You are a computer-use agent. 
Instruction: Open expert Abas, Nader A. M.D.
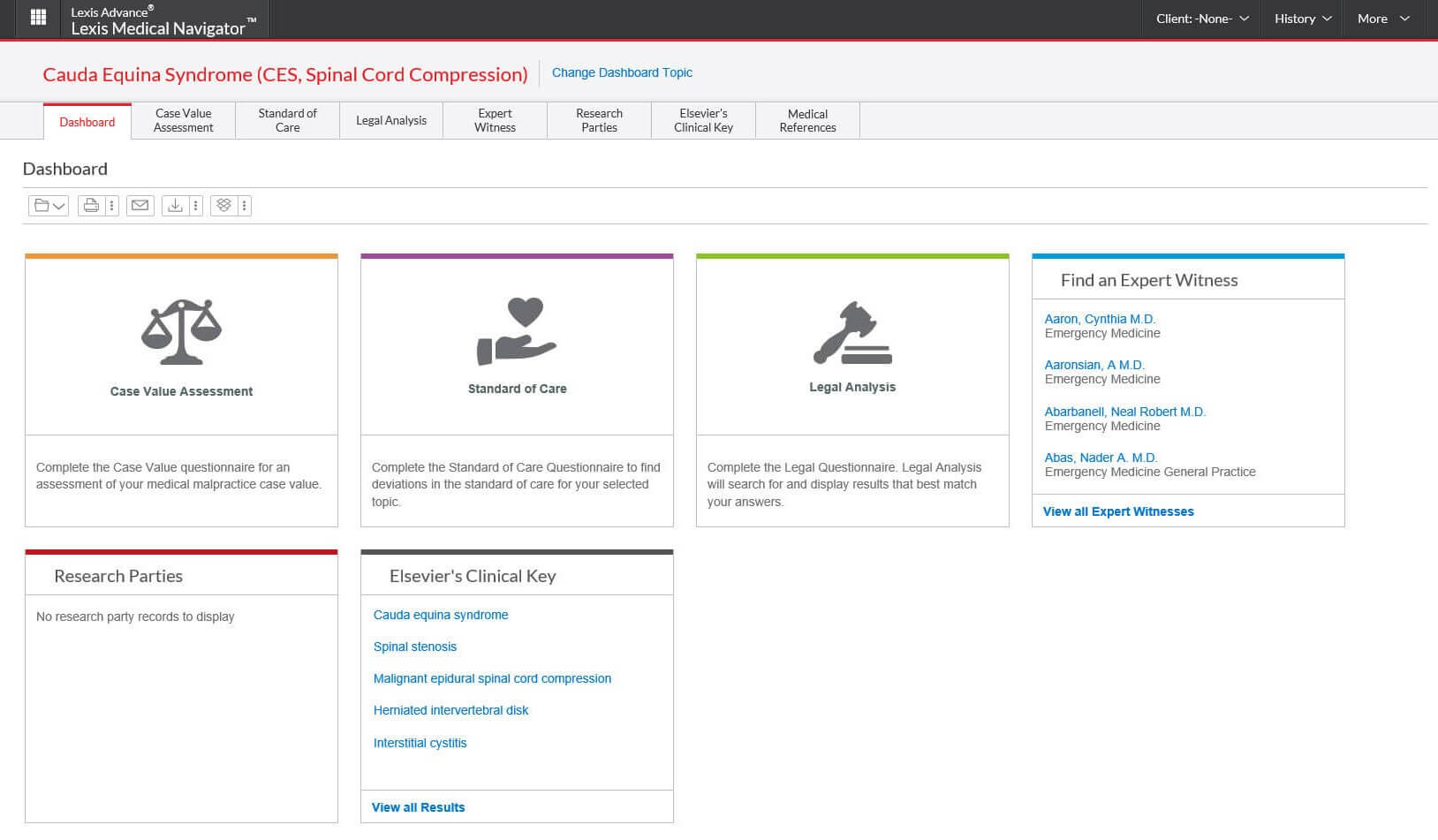click(x=1101, y=458)
